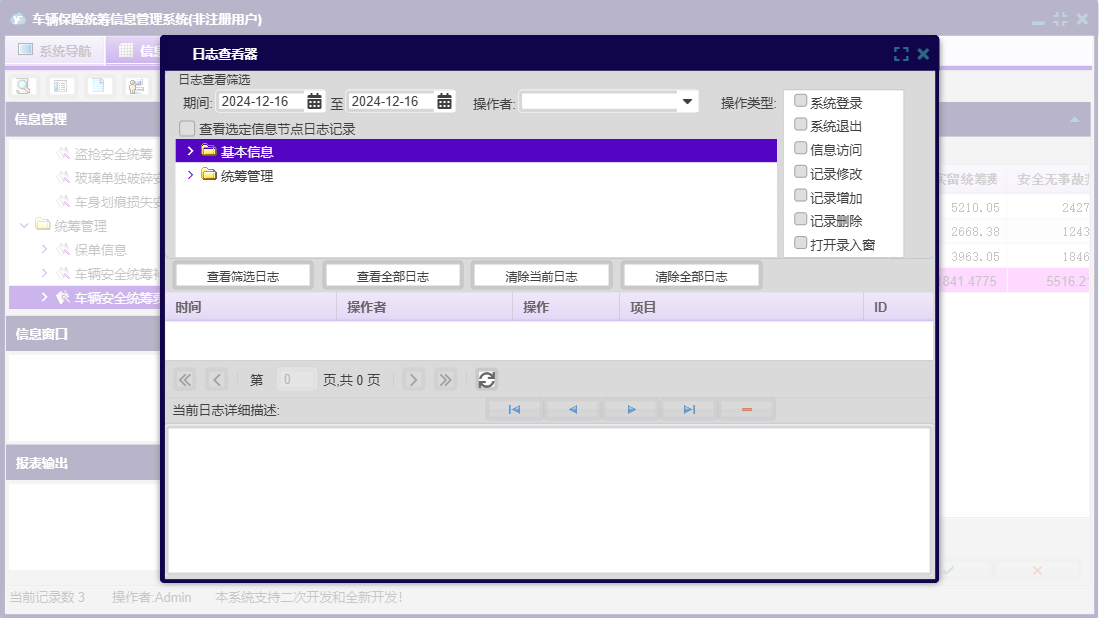This screenshot has width=1099, height=618.
Task: Open the 操作者 dropdown list
Action: click(x=687, y=101)
